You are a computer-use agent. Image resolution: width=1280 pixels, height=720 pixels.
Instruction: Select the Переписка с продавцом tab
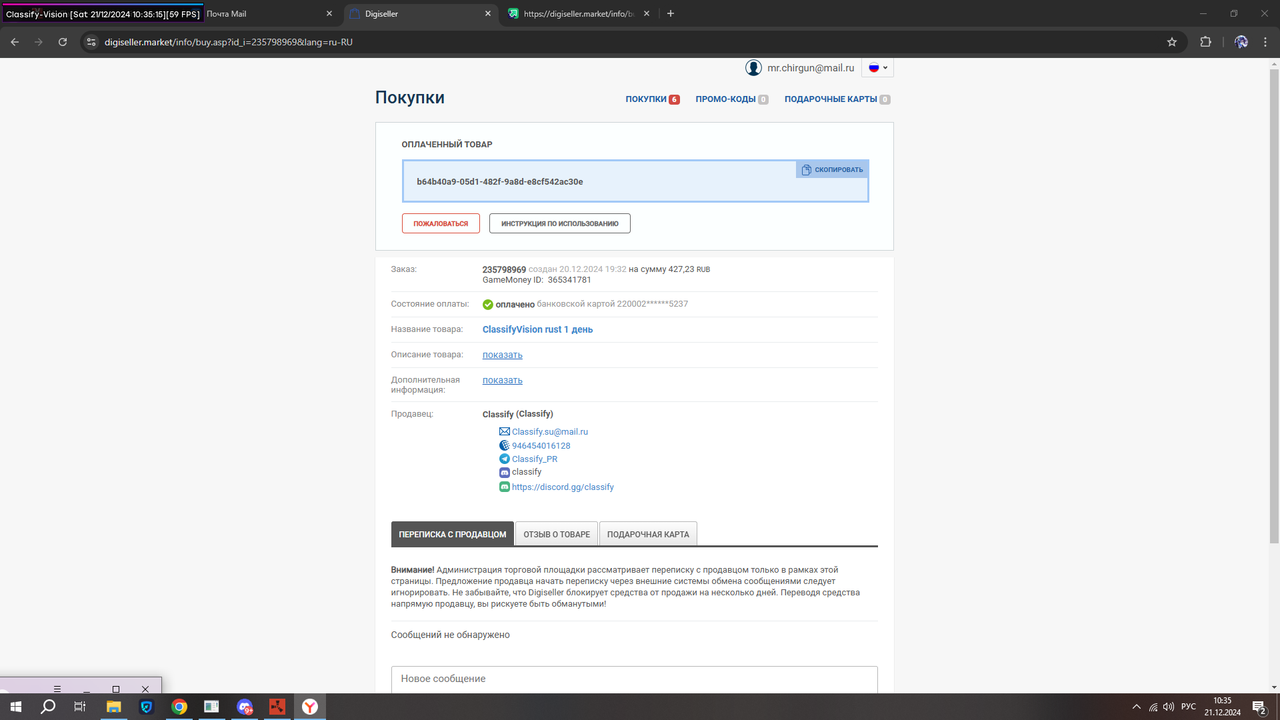(452, 534)
